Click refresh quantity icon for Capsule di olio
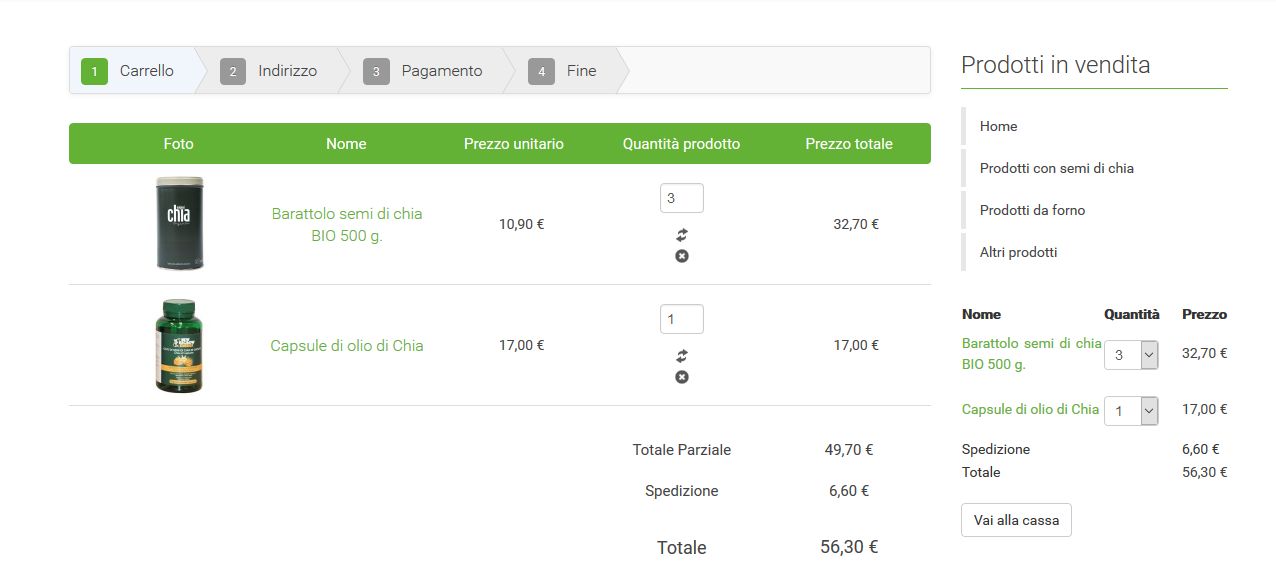The image size is (1276, 563). (682, 356)
